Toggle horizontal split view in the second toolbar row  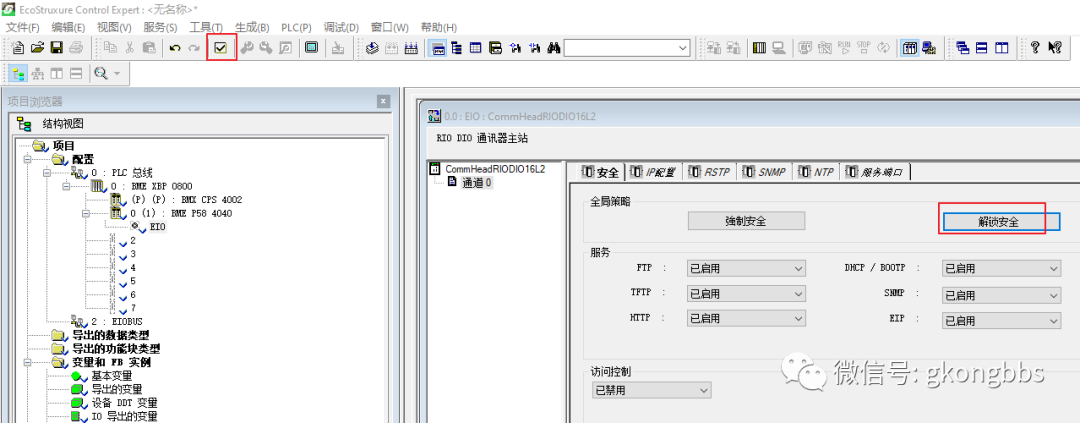point(76,73)
